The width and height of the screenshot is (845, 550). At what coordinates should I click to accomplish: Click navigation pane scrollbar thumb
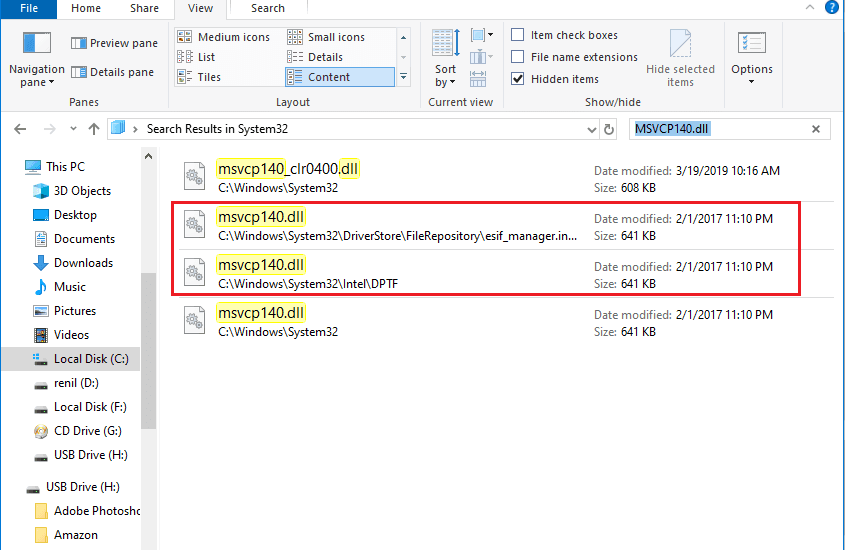tap(148, 351)
